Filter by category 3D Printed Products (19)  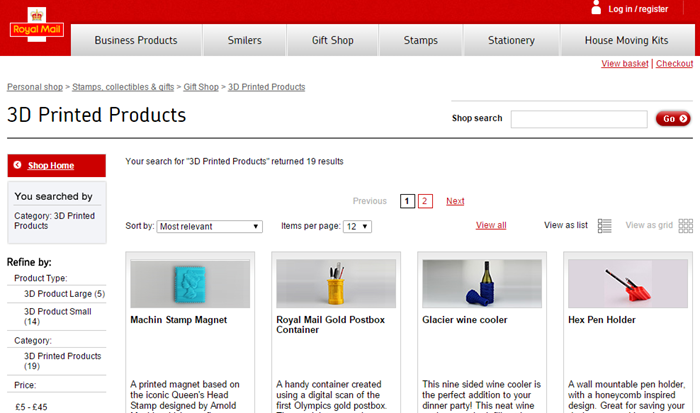coord(62,361)
